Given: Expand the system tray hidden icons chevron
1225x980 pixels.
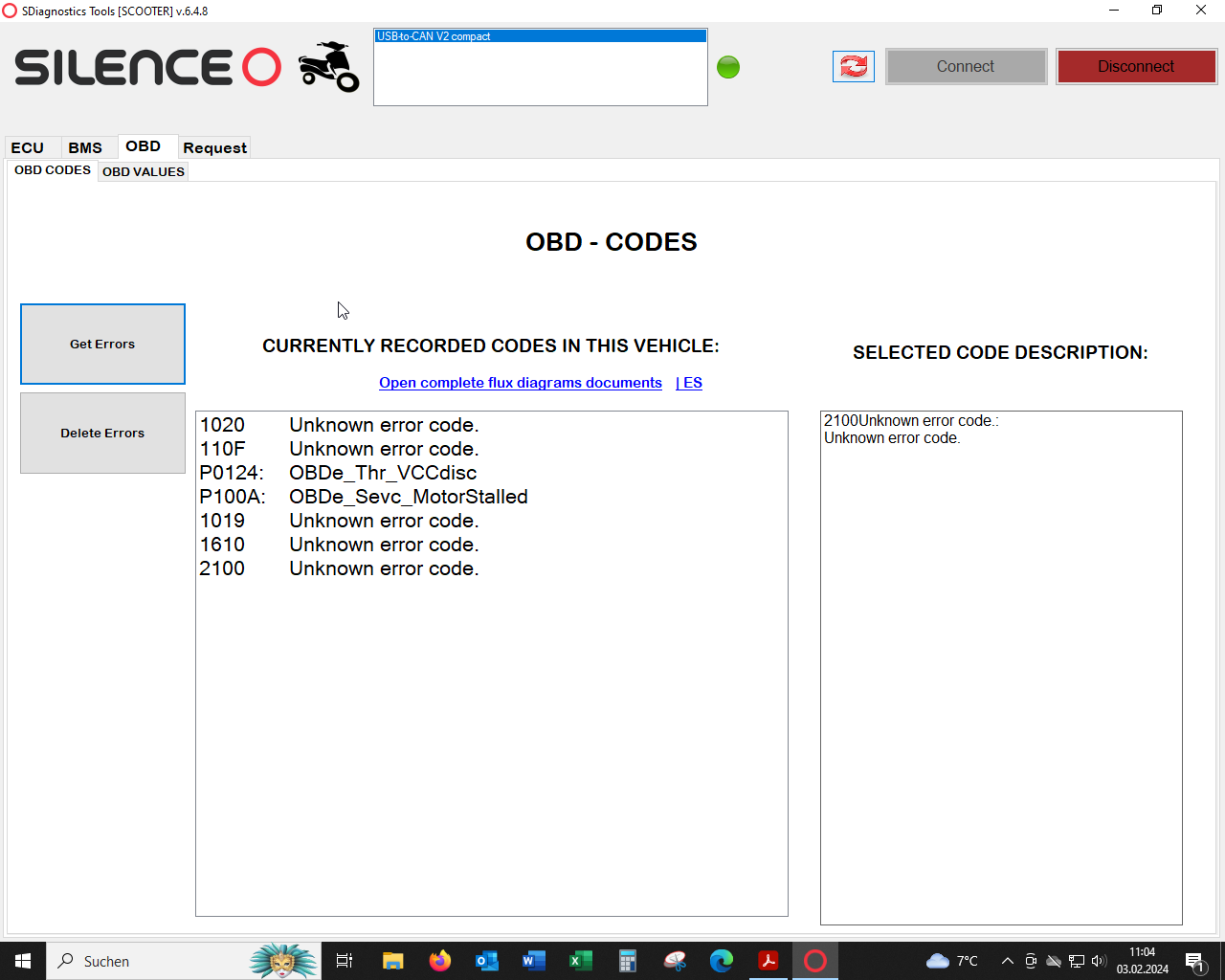Looking at the screenshot, I should pos(1007,961).
